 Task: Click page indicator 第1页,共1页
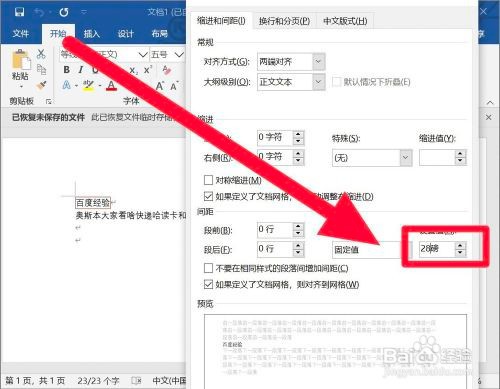(35, 380)
